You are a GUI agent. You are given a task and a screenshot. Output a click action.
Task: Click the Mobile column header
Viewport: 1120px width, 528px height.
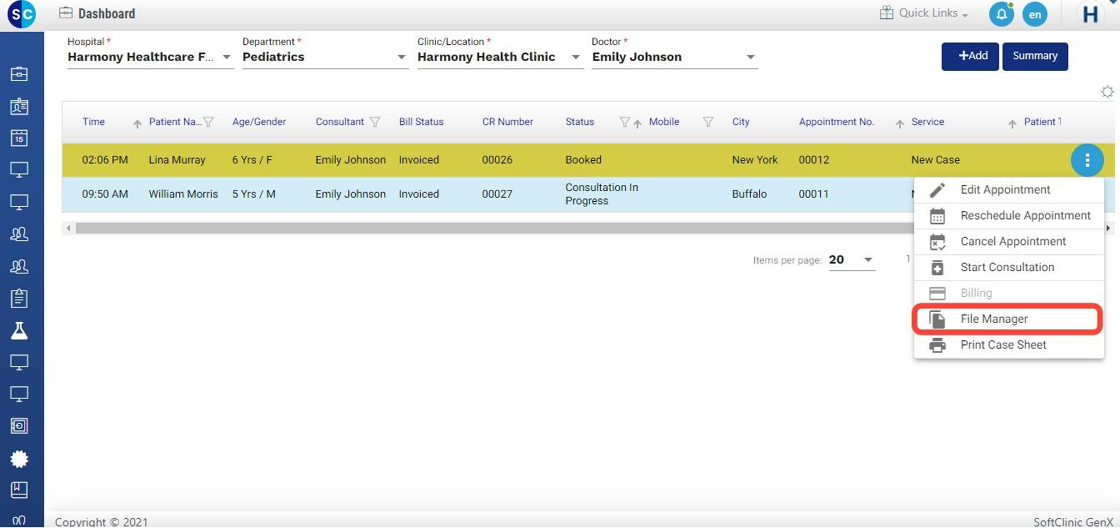664,122
